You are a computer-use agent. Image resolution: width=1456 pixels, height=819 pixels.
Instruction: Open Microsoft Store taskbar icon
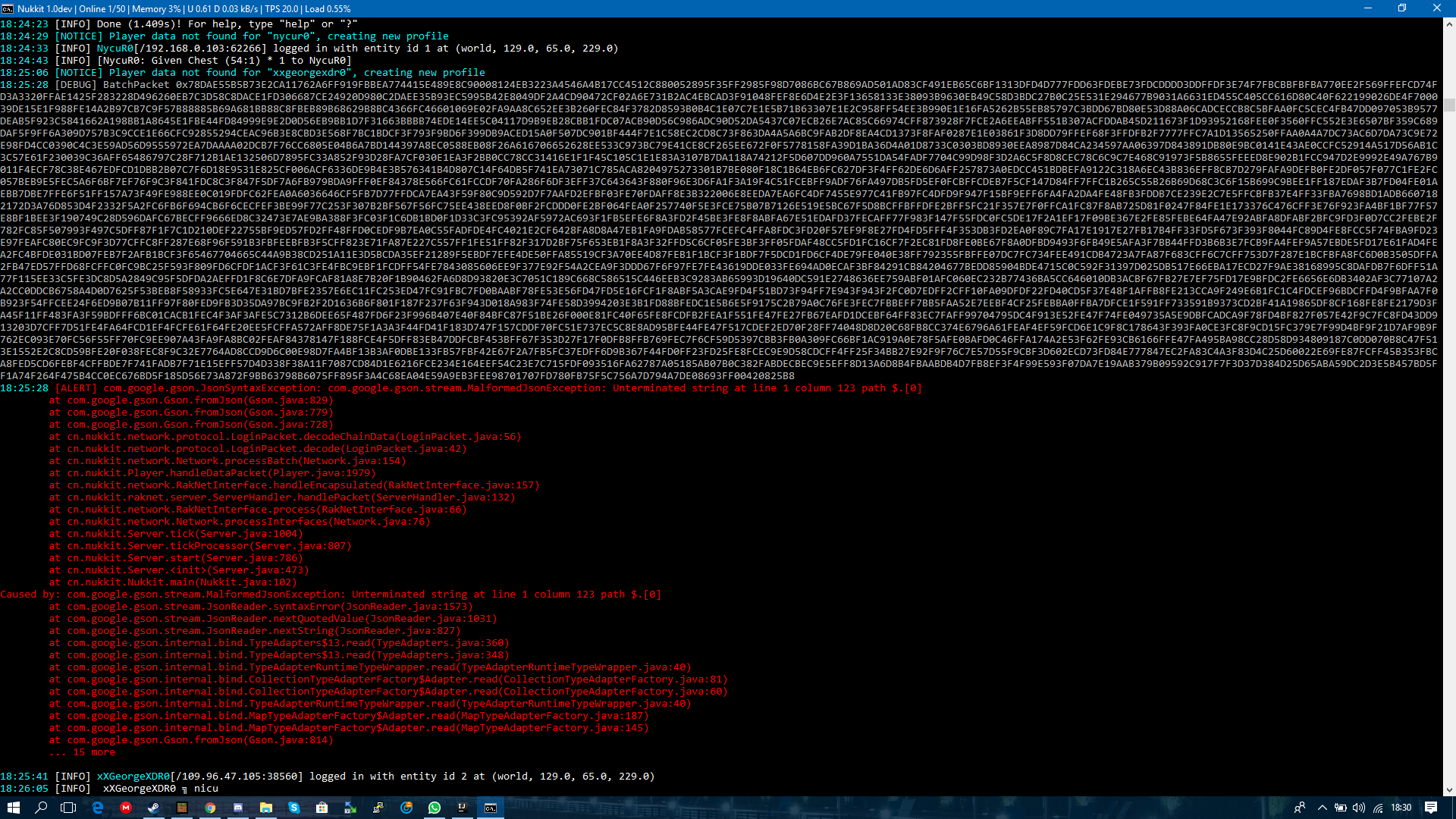[x=322, y=808]
